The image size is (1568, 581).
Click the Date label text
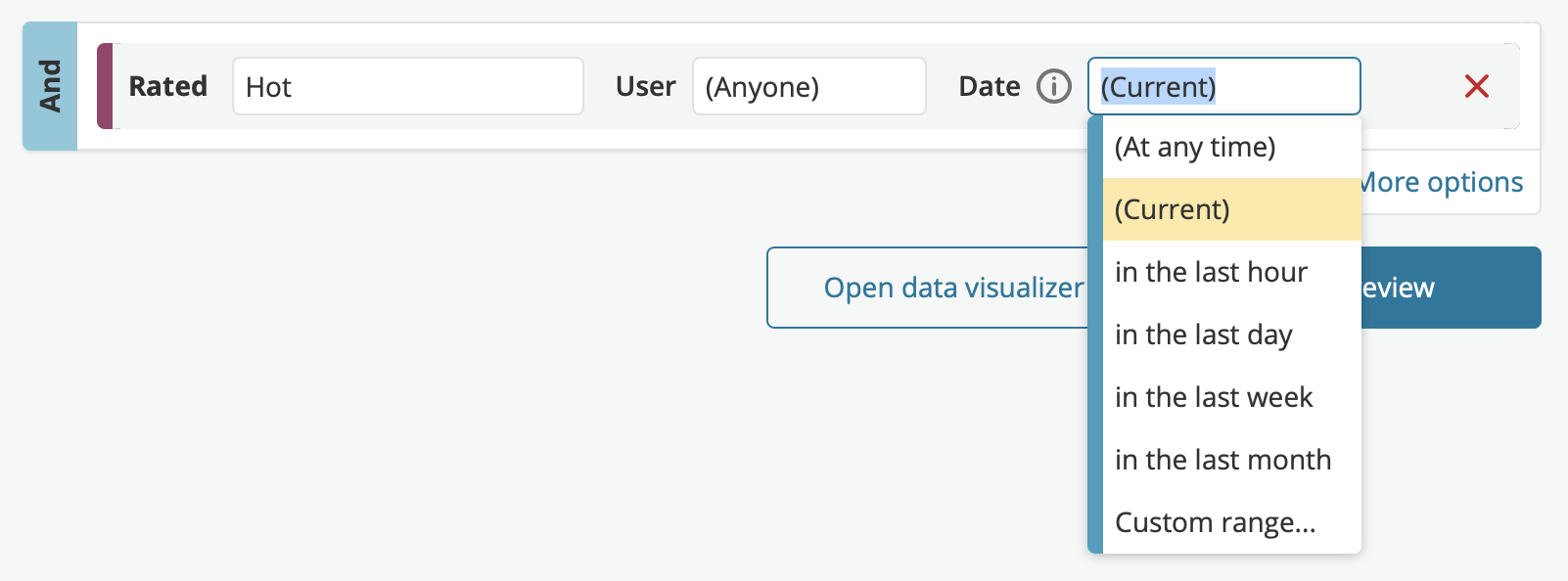[990, 86]
